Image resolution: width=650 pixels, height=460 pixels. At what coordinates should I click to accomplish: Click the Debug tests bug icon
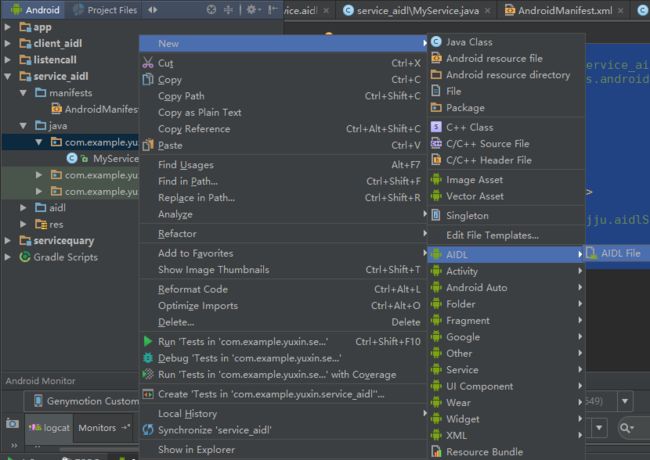tap(148, 358)
